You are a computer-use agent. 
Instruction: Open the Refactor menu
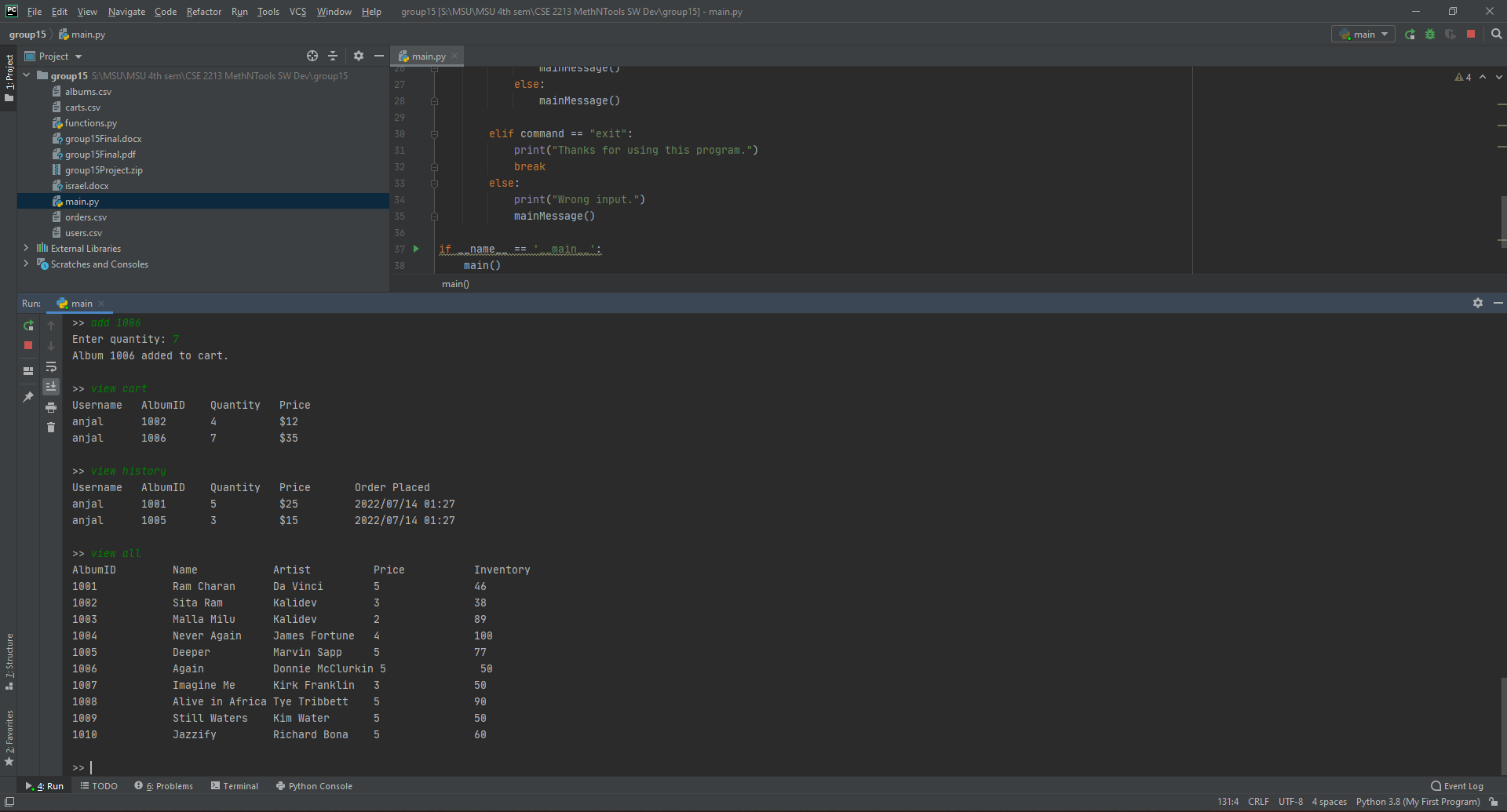pyautogui.click(x=204, y=12)
